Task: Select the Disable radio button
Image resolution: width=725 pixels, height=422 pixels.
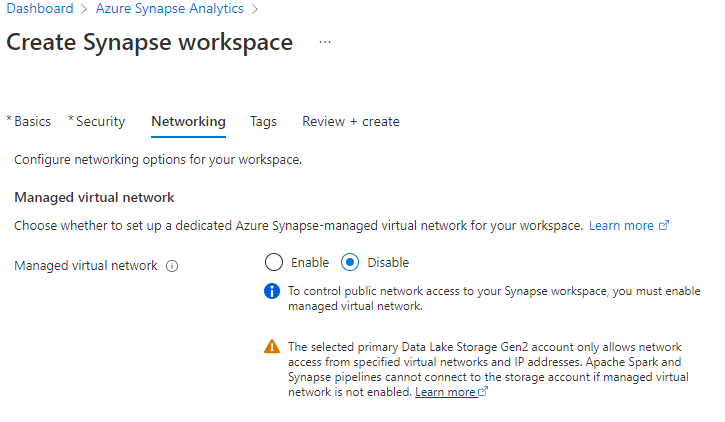Action: (350, 262)
